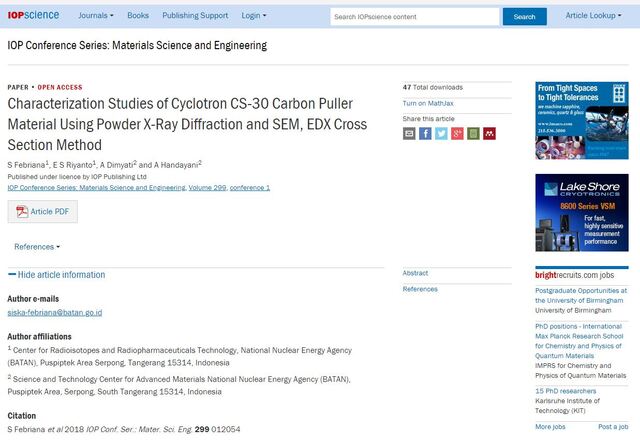This screenshot has height=443, width=640.
Task: Open the Books menu item
Action: 138,16
